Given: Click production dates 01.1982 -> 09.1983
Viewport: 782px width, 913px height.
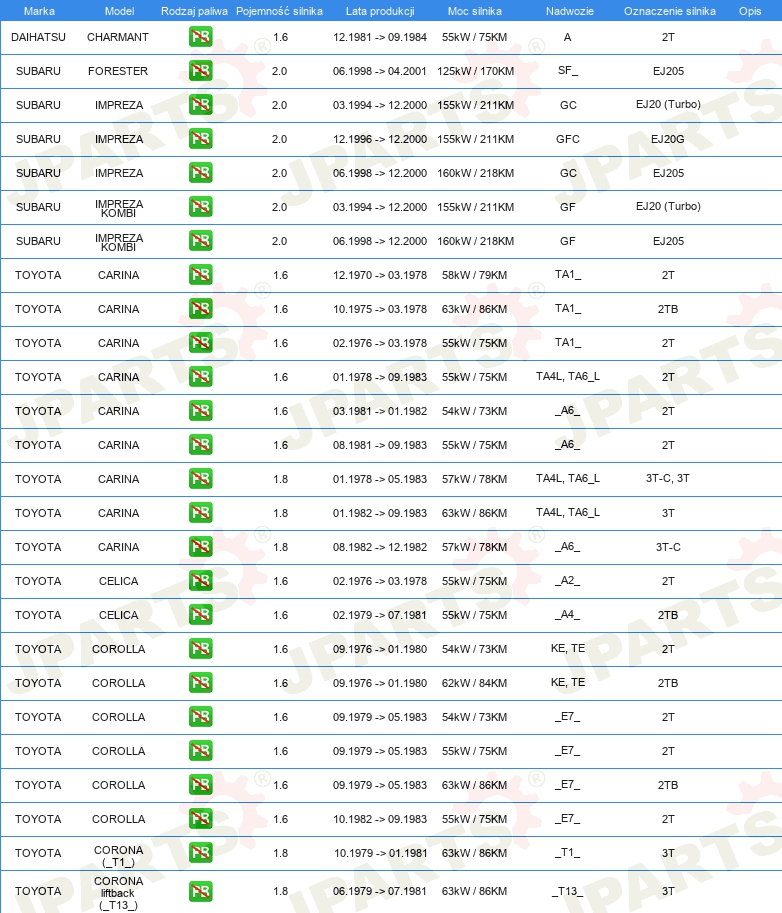Looking at the screenshot, I should 380,513.
